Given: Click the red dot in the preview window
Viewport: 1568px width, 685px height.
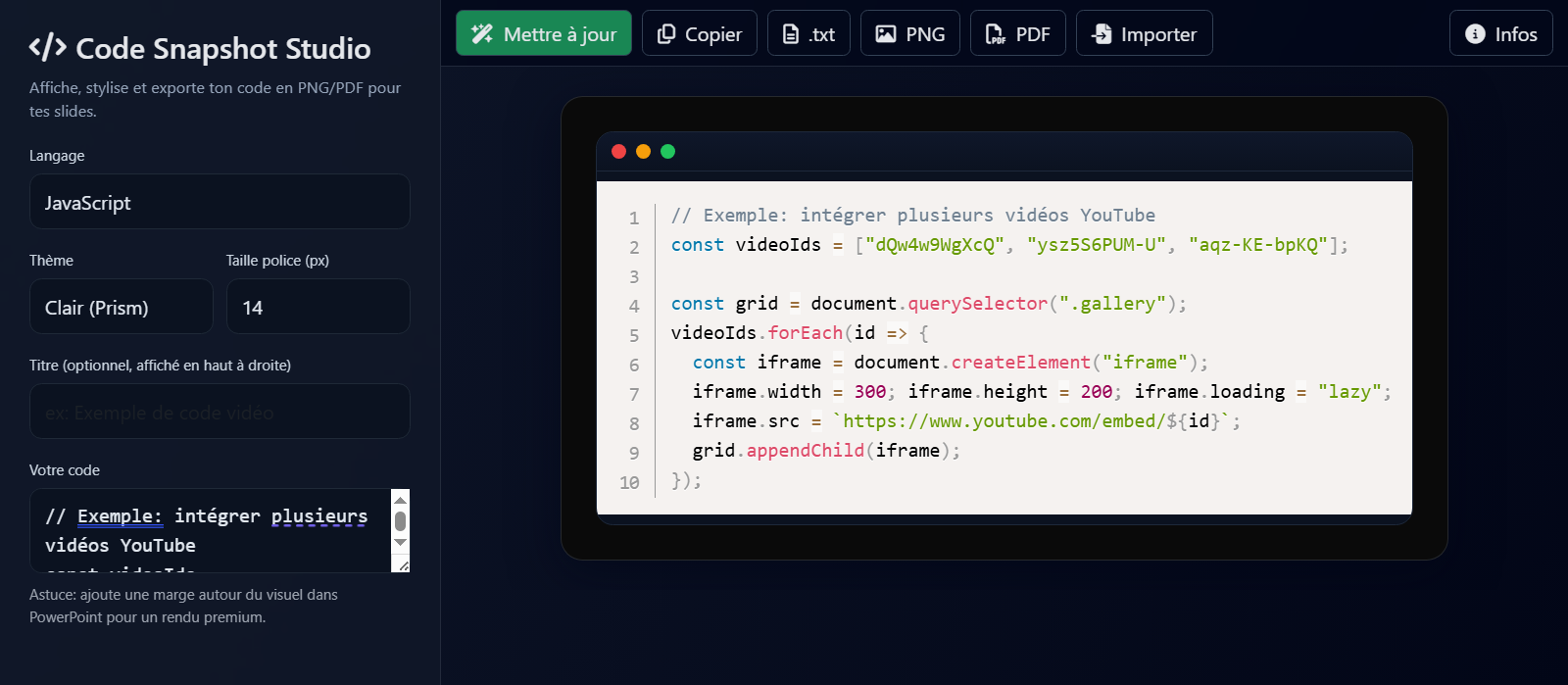Looking at the screenshot, I should (618, 151).
